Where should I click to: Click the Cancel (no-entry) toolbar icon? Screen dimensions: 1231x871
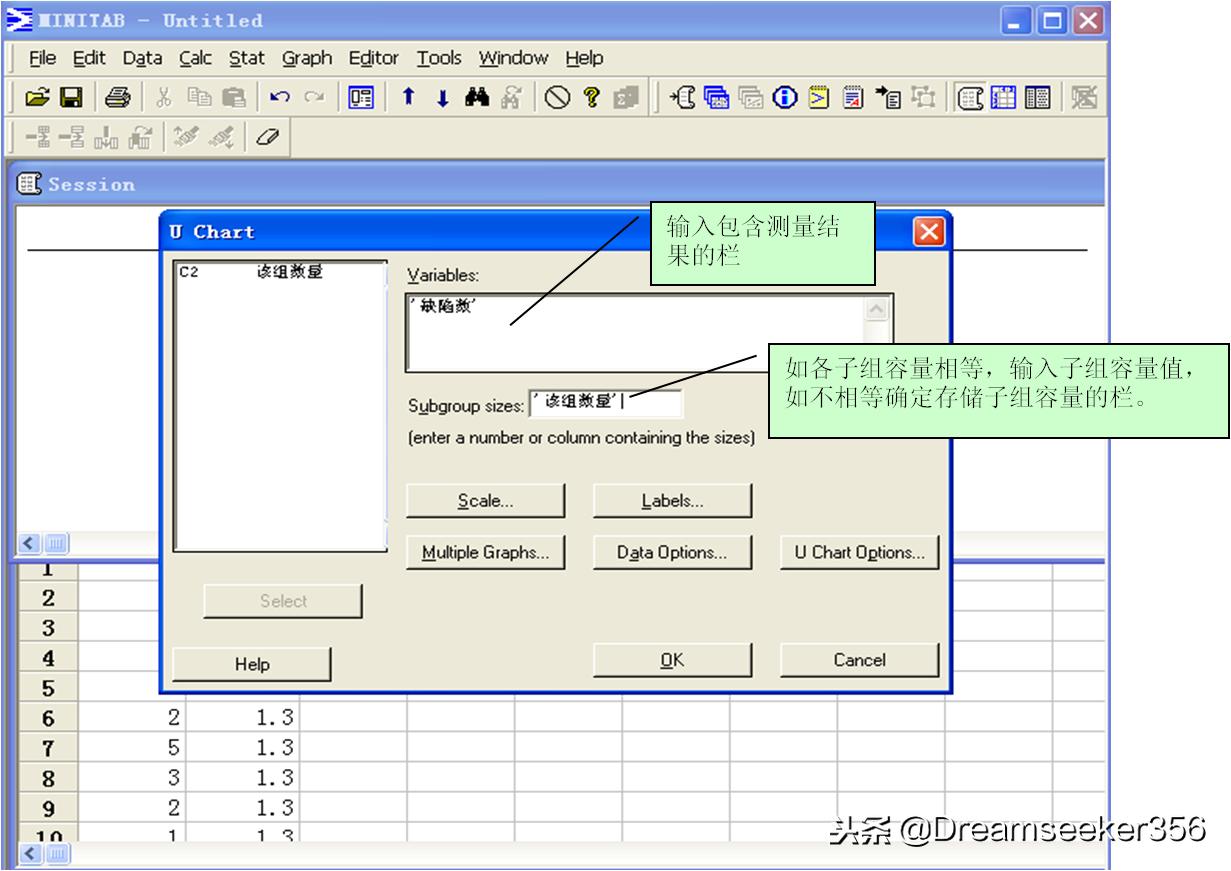(557, 98)
